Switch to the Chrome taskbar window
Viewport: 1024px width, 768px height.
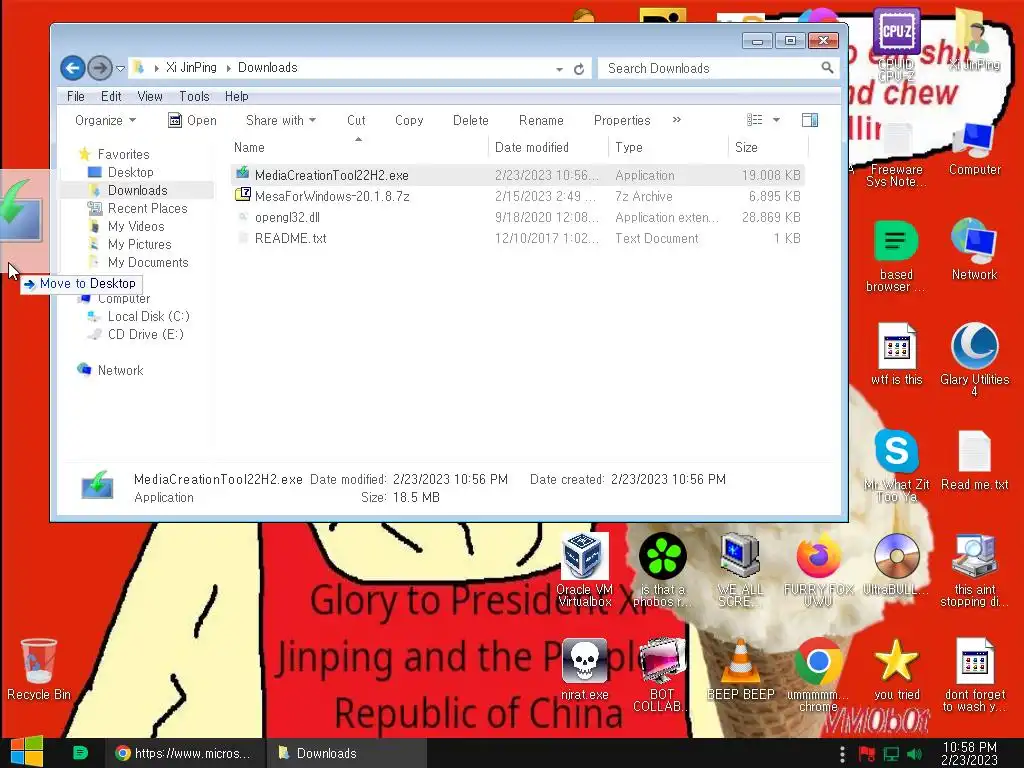(x=185, y=753)
